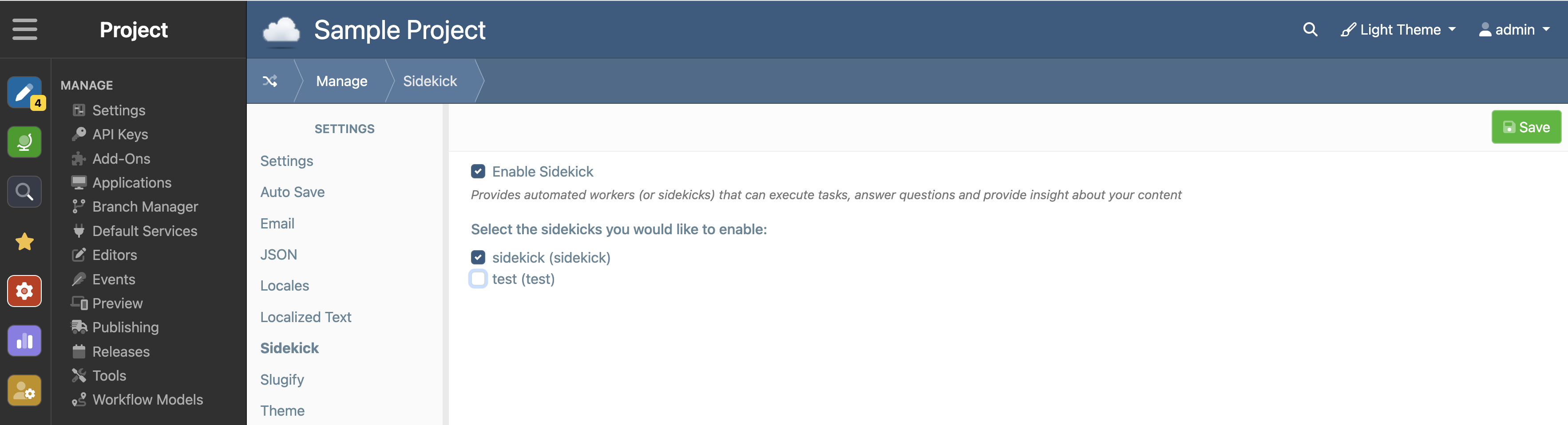Open Branch Manager in the Manage menu
The image size is (1568, 425).
145,207
